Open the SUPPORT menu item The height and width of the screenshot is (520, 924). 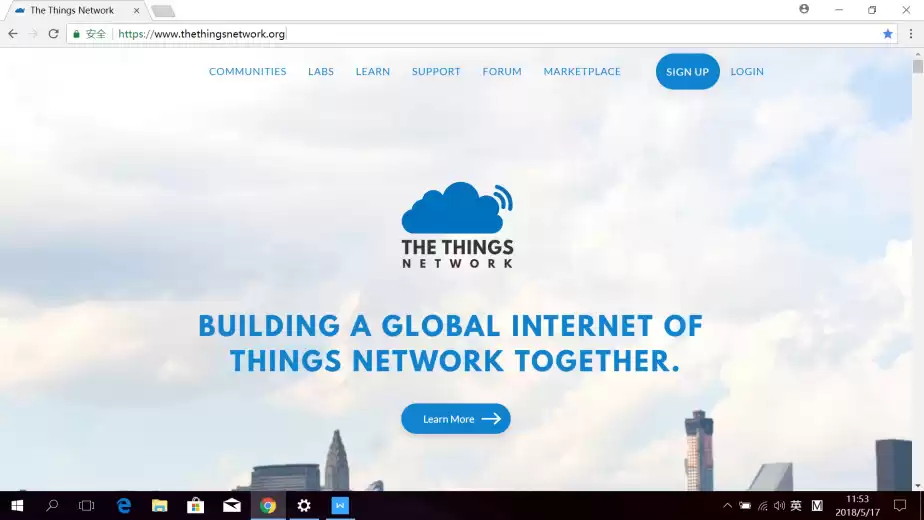coord(436,71)
